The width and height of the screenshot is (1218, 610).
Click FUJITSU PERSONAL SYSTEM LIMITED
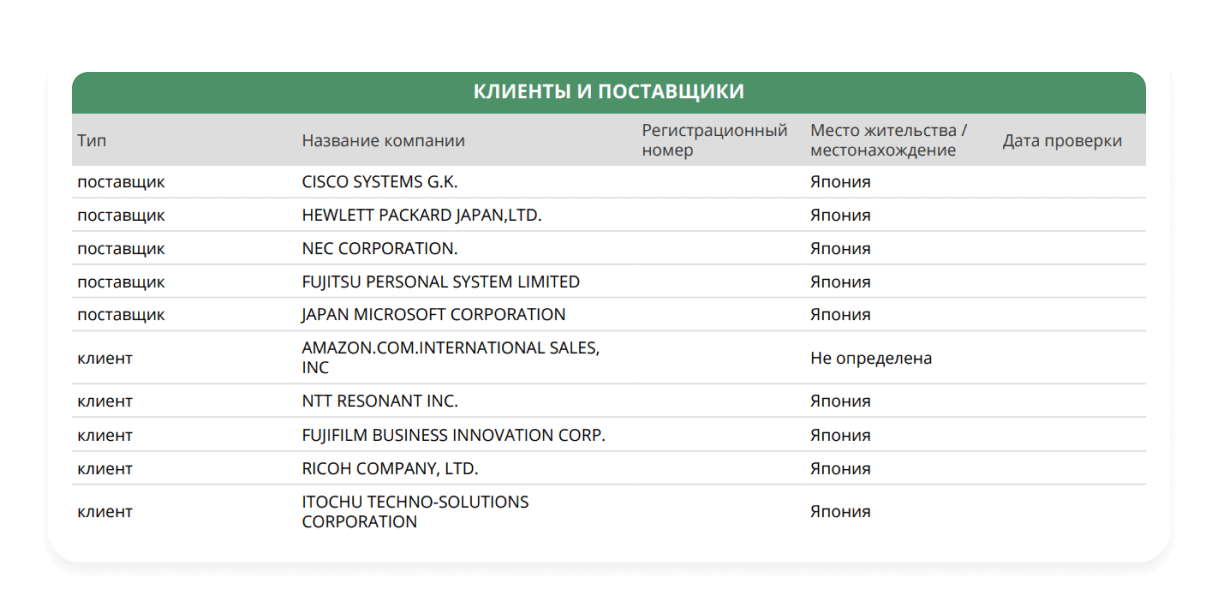point(440,282)
